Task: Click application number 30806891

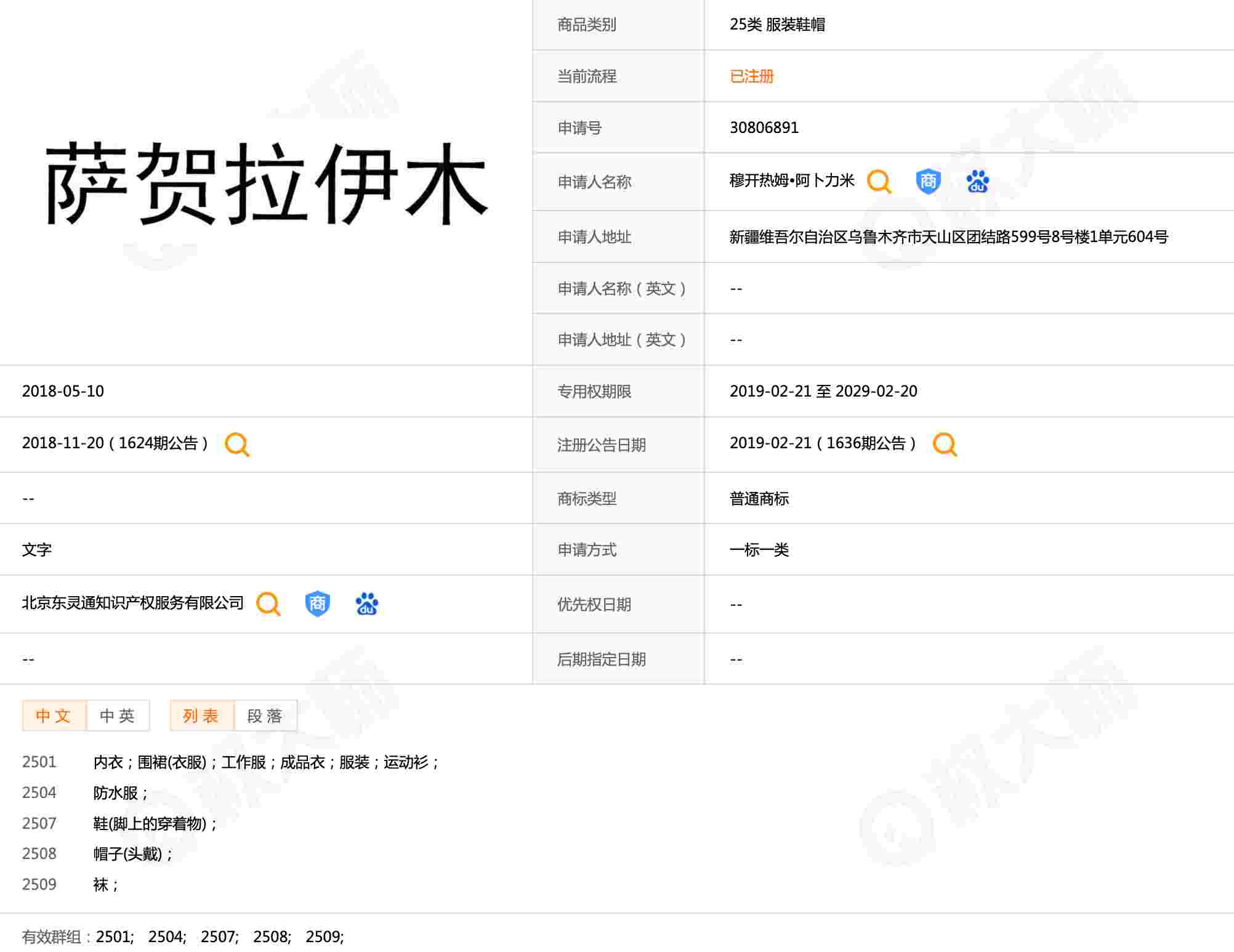Action: (x=764, y=127)
